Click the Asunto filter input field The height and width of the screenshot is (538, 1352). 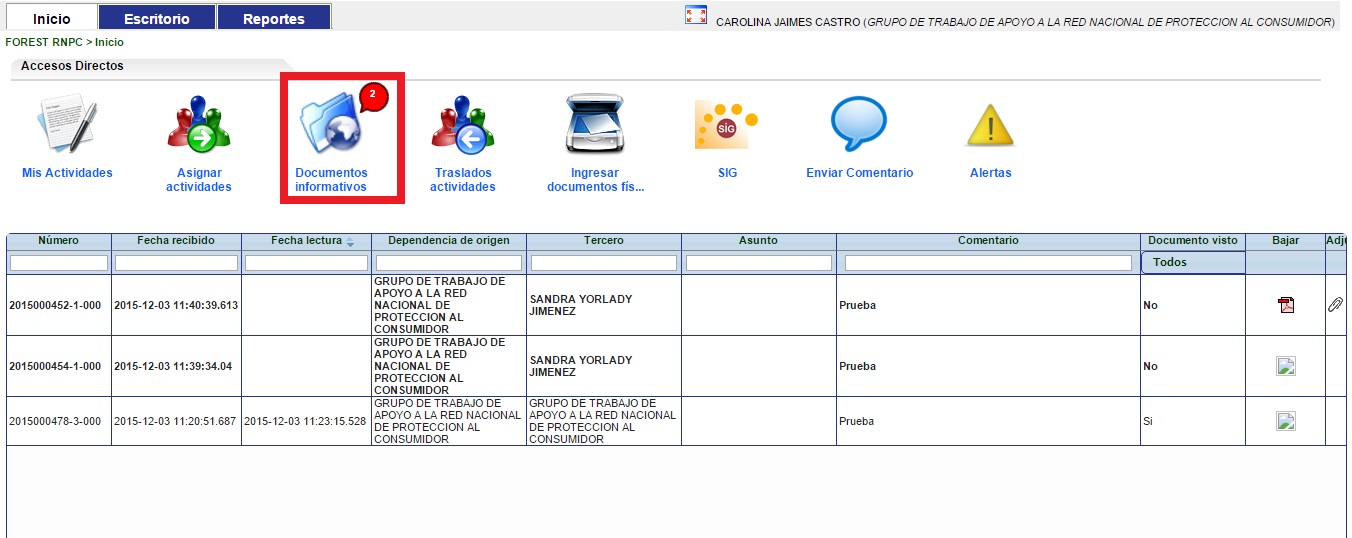[759, 263]
